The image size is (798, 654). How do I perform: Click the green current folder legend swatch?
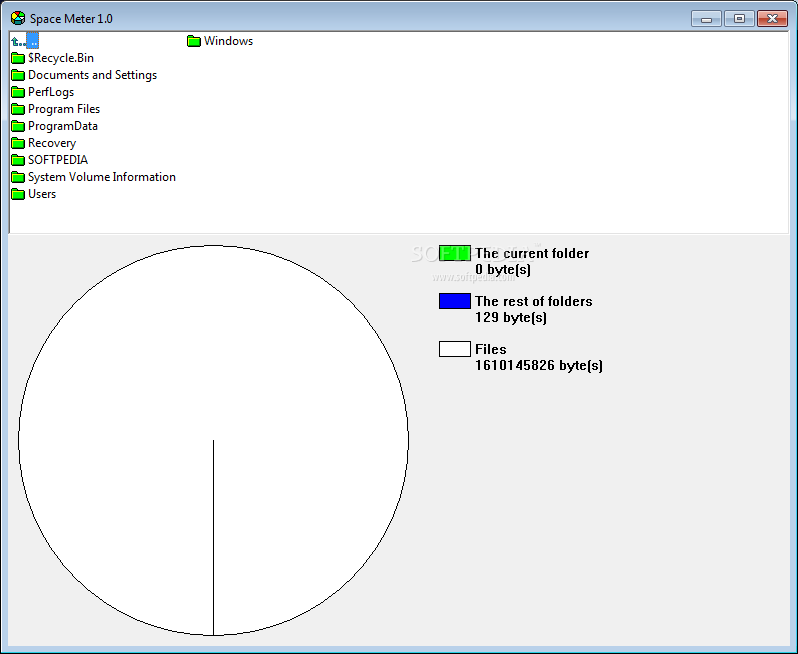[x=455, y=253]
